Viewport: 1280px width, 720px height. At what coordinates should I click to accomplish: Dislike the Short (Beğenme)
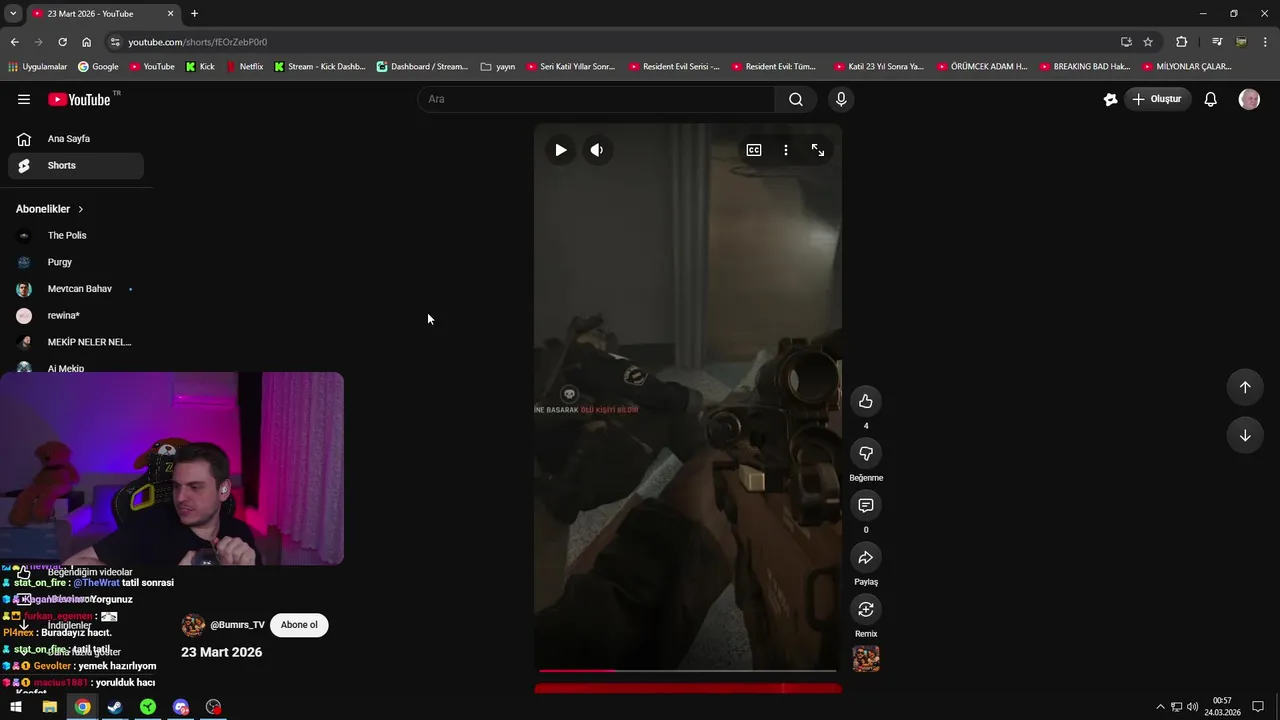tap(866, 453)
